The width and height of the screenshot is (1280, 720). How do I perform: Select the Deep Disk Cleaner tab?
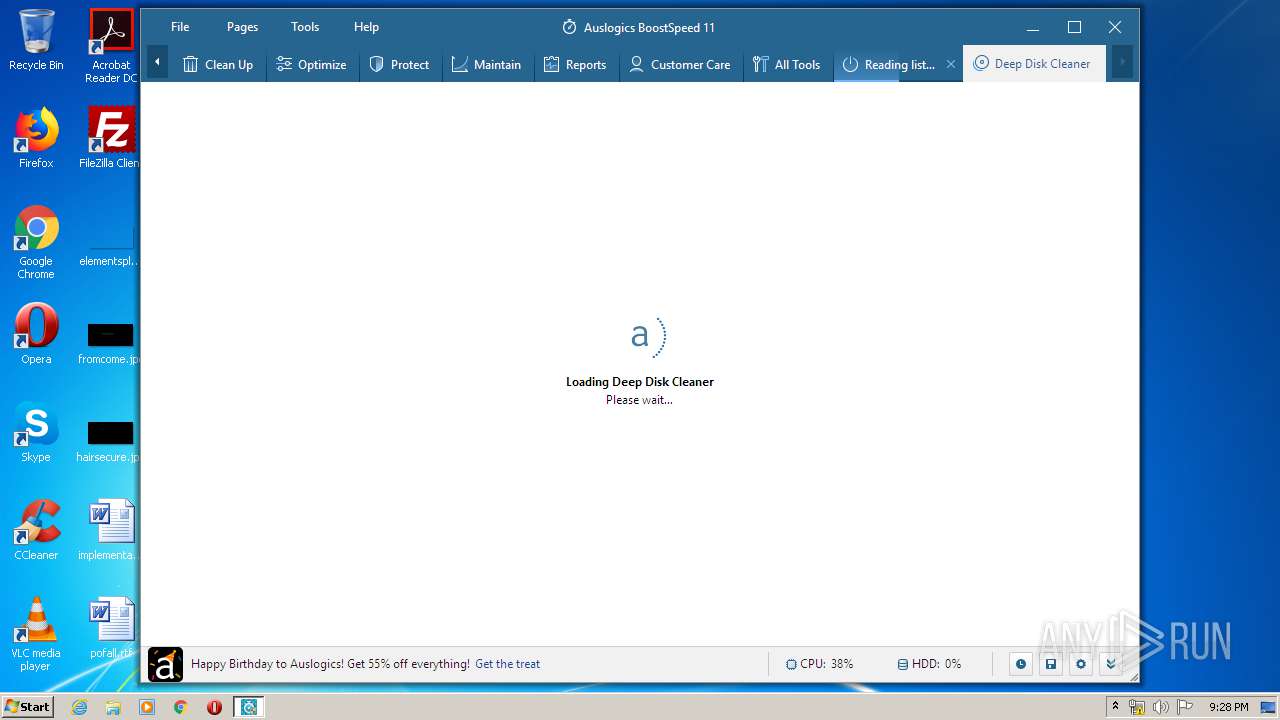(1034, 64)
